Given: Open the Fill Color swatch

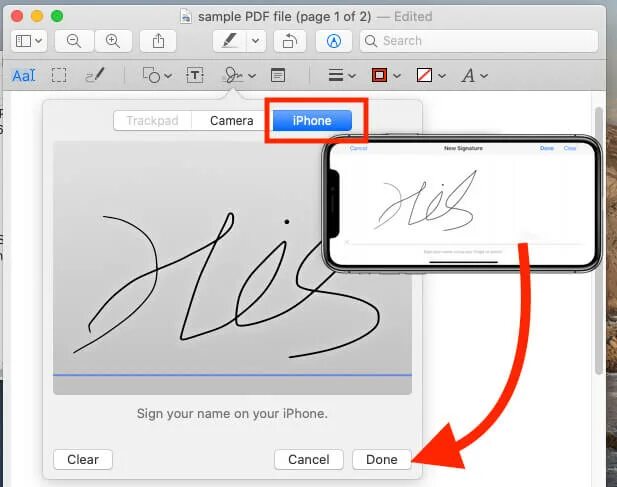Looking at the screenshot, I should [x=424, y=75].
